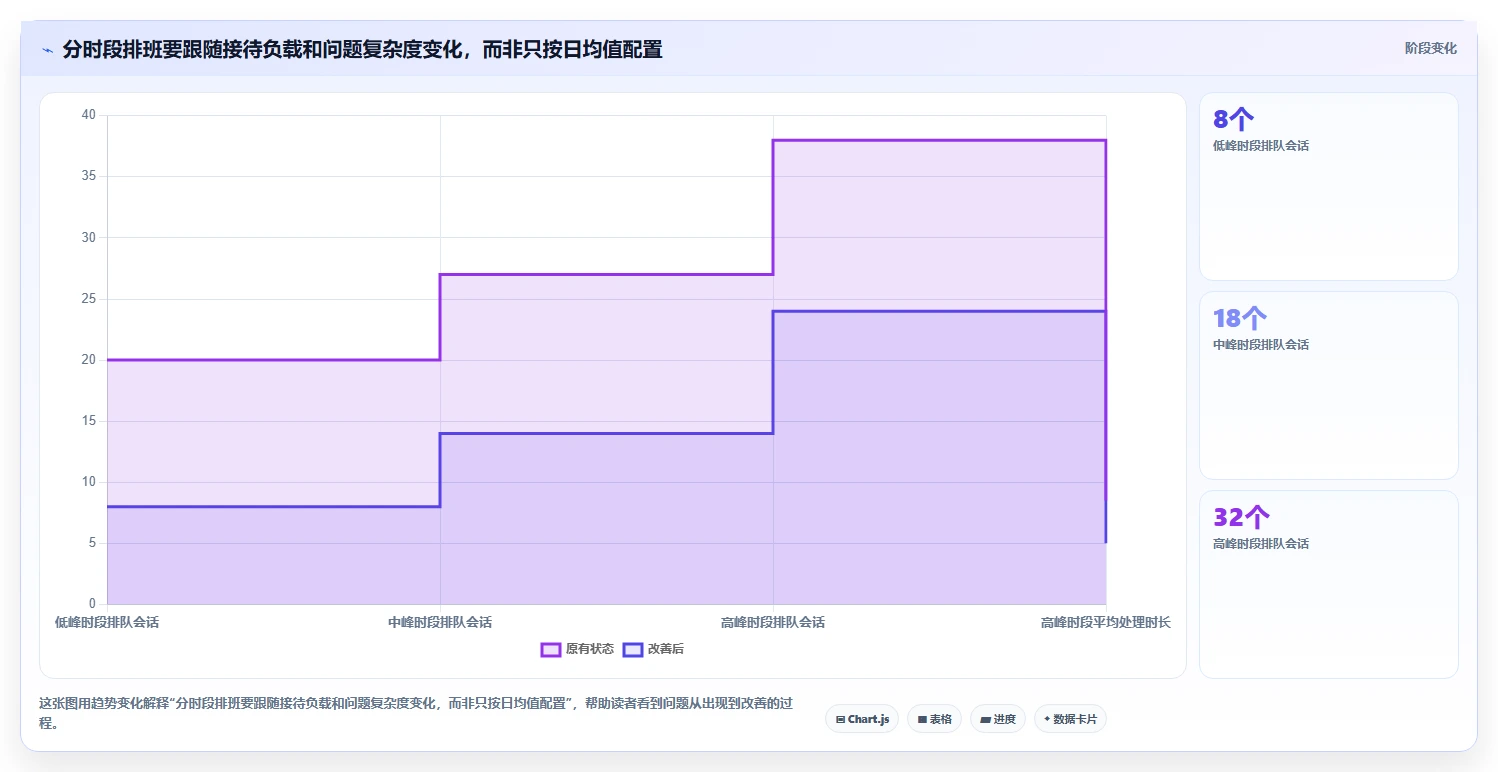The width and height of the screenshot is (1498, 772).
Task: Click the 低峰时段排队会话 x-axis label
Action: 107,622
